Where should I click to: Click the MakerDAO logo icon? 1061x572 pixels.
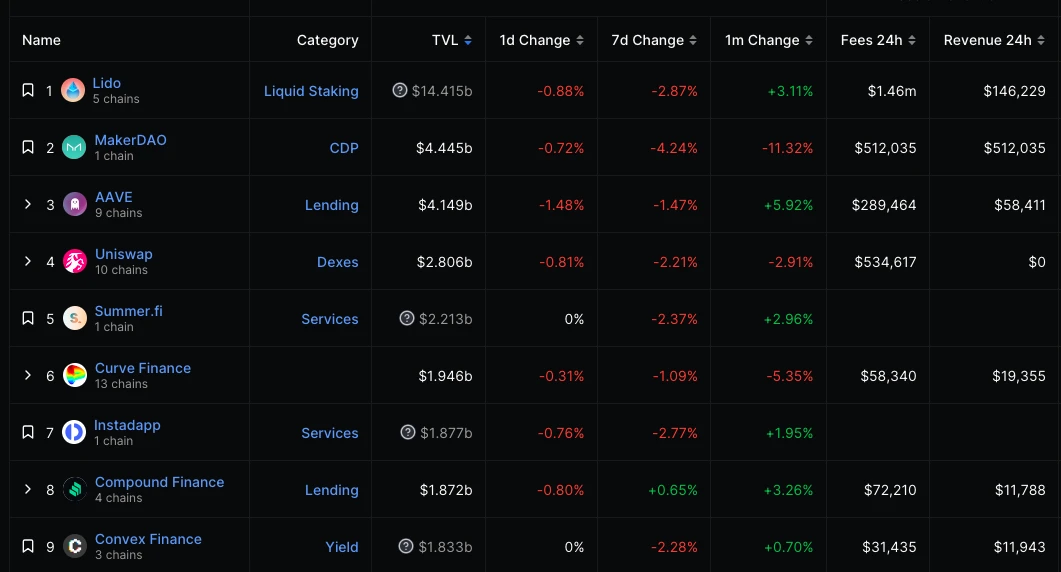pos(74,148)
